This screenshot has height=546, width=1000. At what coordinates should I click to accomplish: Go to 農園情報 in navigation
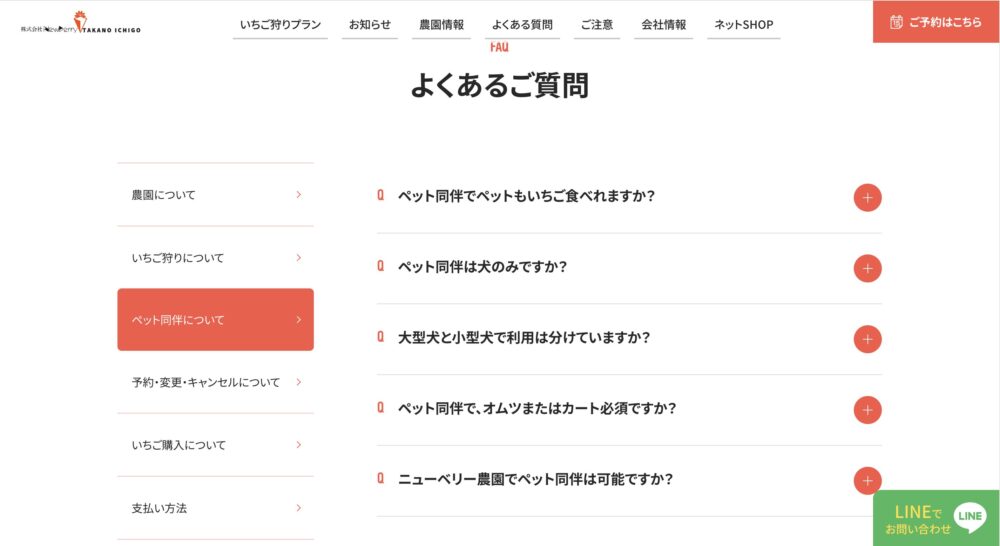439,25
